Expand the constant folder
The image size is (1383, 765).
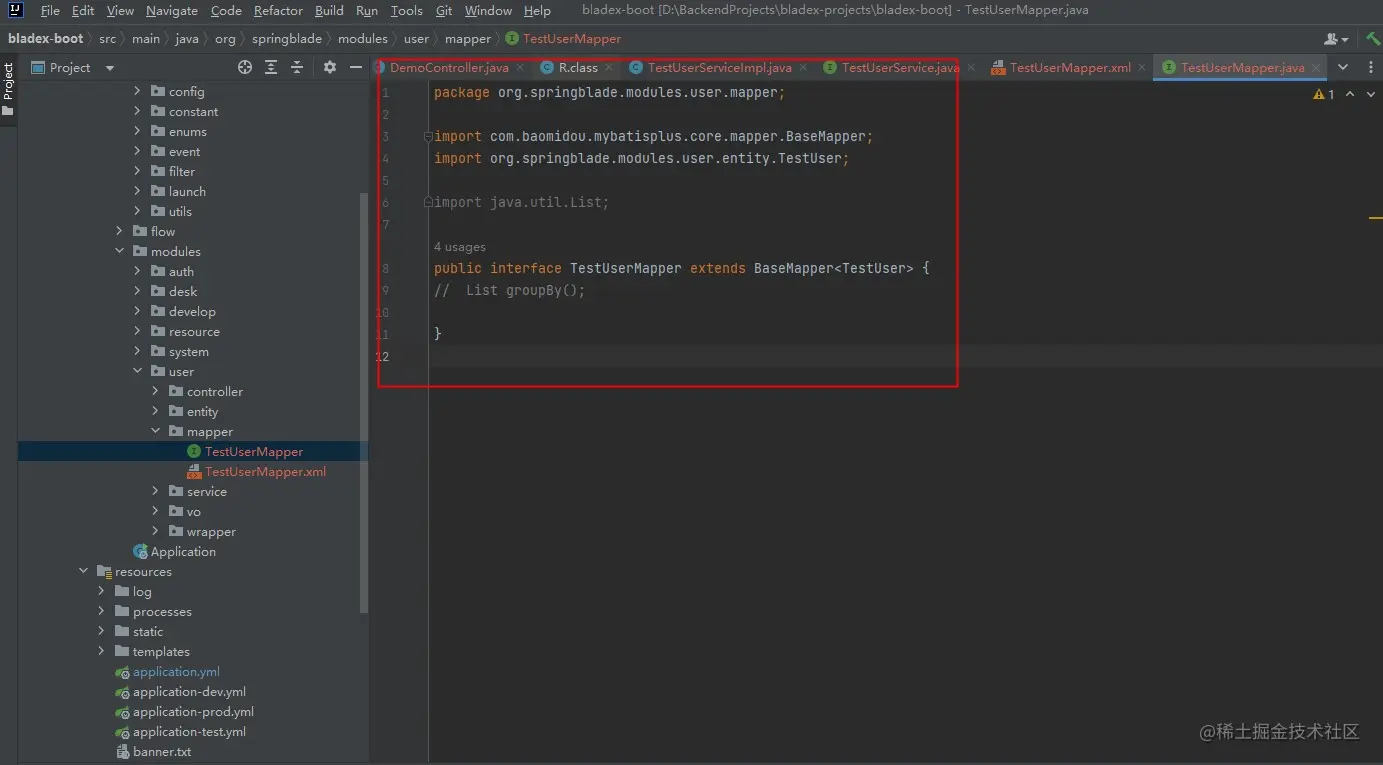tap(138, 111)
